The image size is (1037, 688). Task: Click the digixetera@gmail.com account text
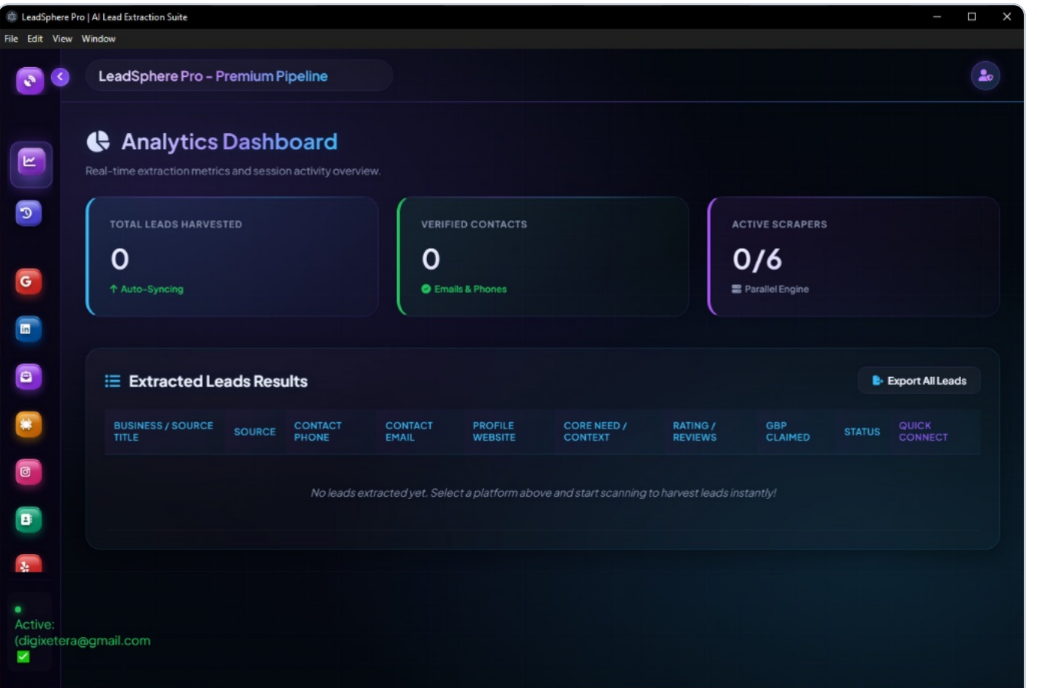83,640
